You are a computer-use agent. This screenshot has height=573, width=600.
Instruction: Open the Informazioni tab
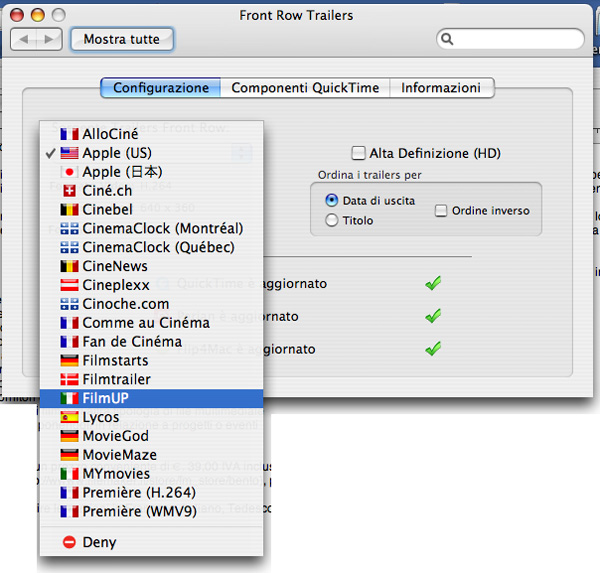[442, 88]
